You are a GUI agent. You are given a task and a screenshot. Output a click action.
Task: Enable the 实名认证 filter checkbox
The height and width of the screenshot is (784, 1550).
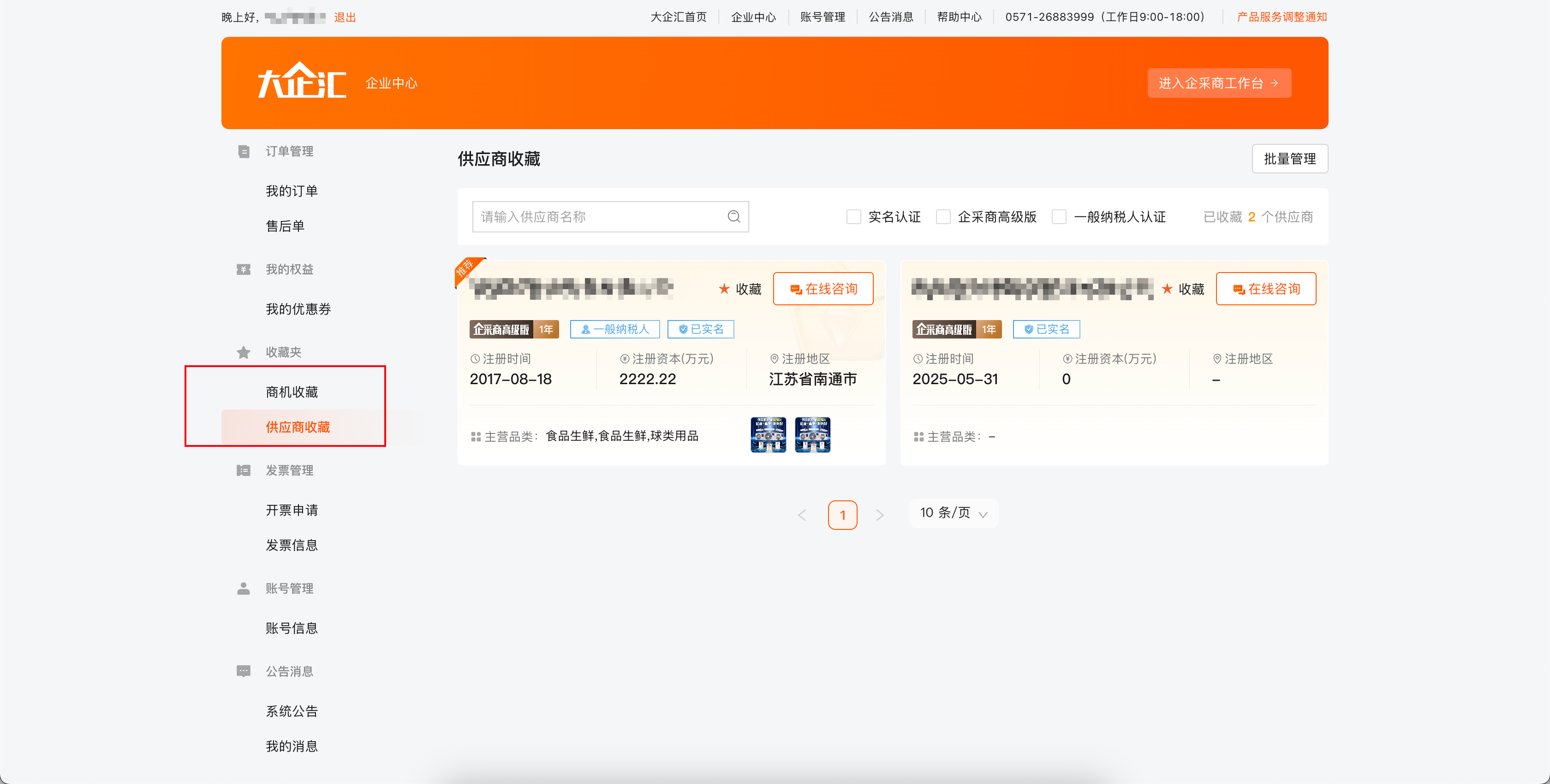(x=854, y=217)
